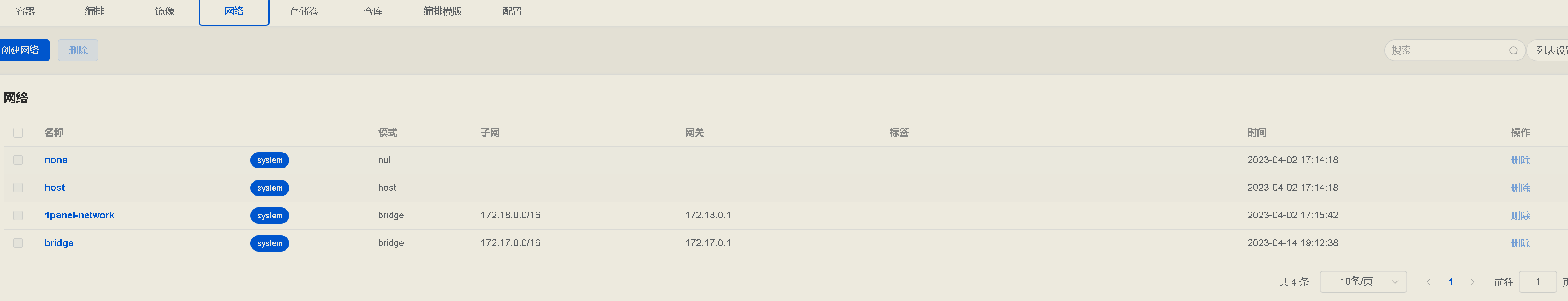Check the checkbox for the host network row
This screenshot has width=1568, height=301.
pyautogui.click(x=18, y=188)
